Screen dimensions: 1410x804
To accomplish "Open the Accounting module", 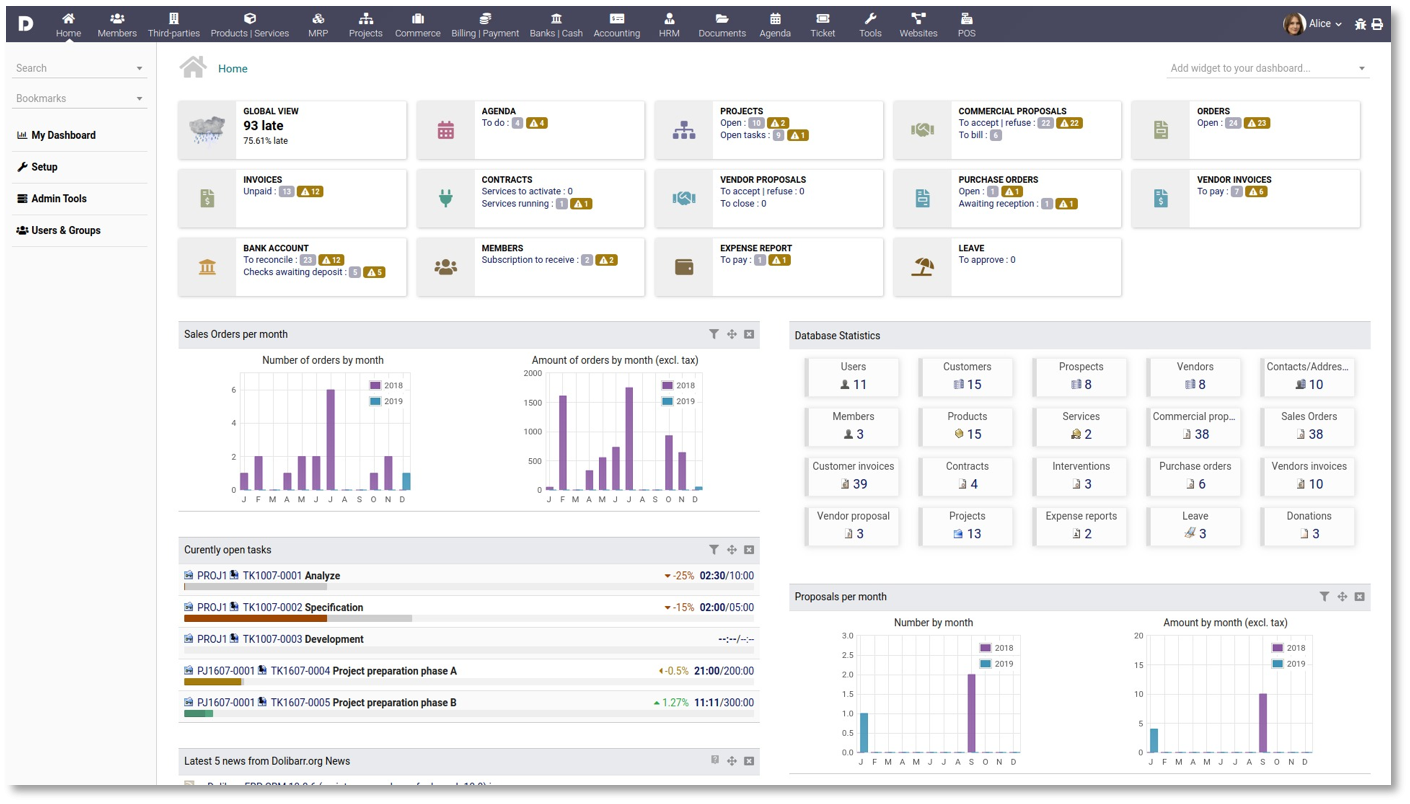I will 617,25.
